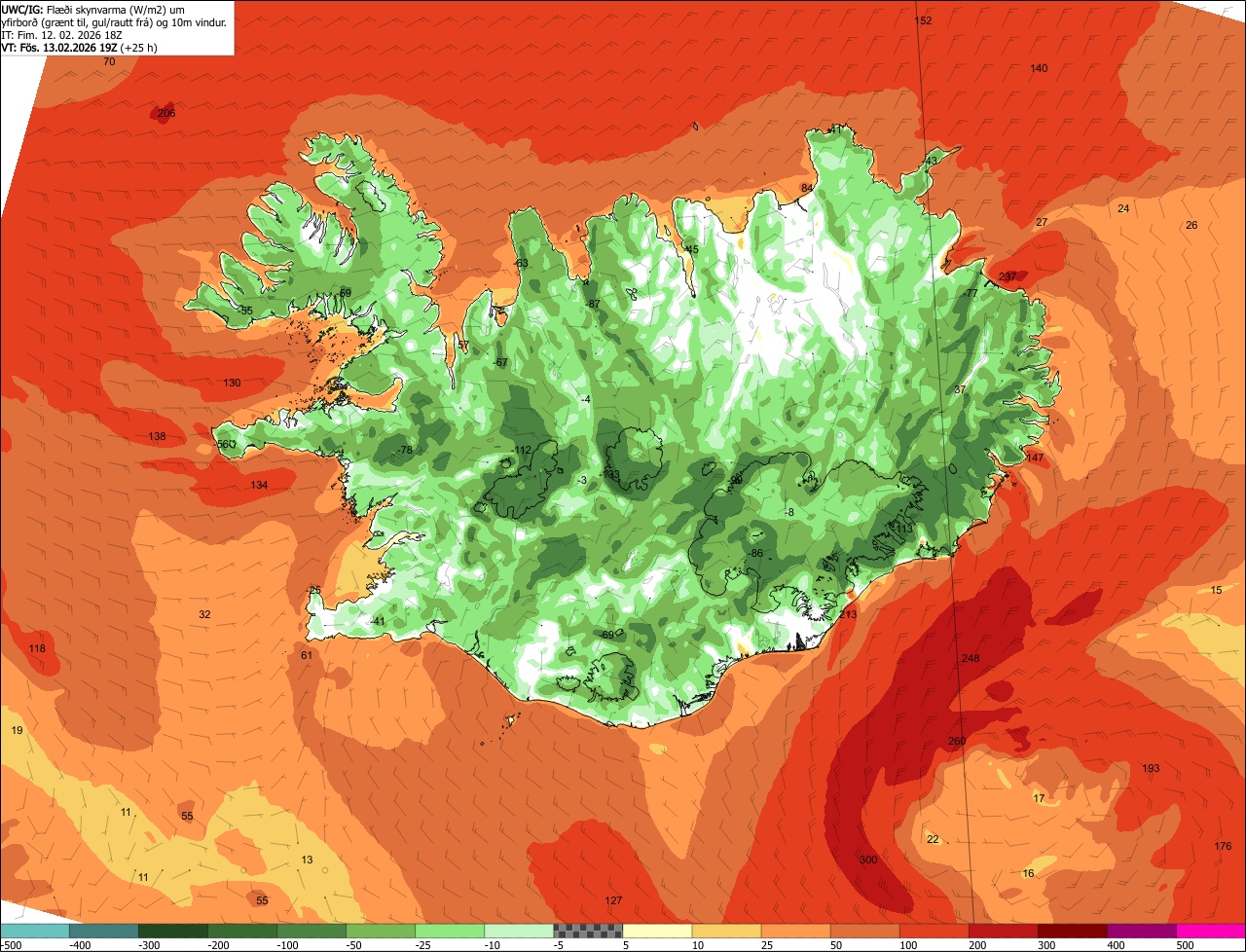Click the map value '248' in the dark red band
This screenshot has height=952, width=1246.
pos(971,659)
